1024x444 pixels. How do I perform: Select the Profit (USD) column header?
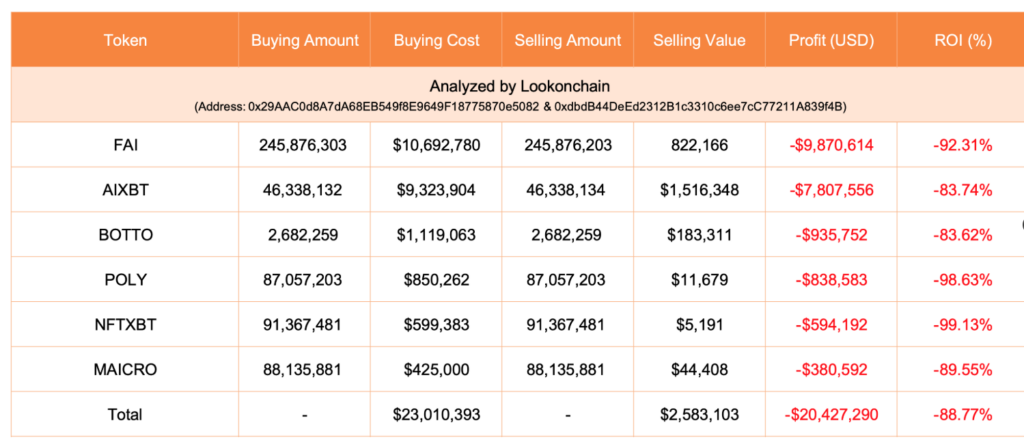click(830, 41)
